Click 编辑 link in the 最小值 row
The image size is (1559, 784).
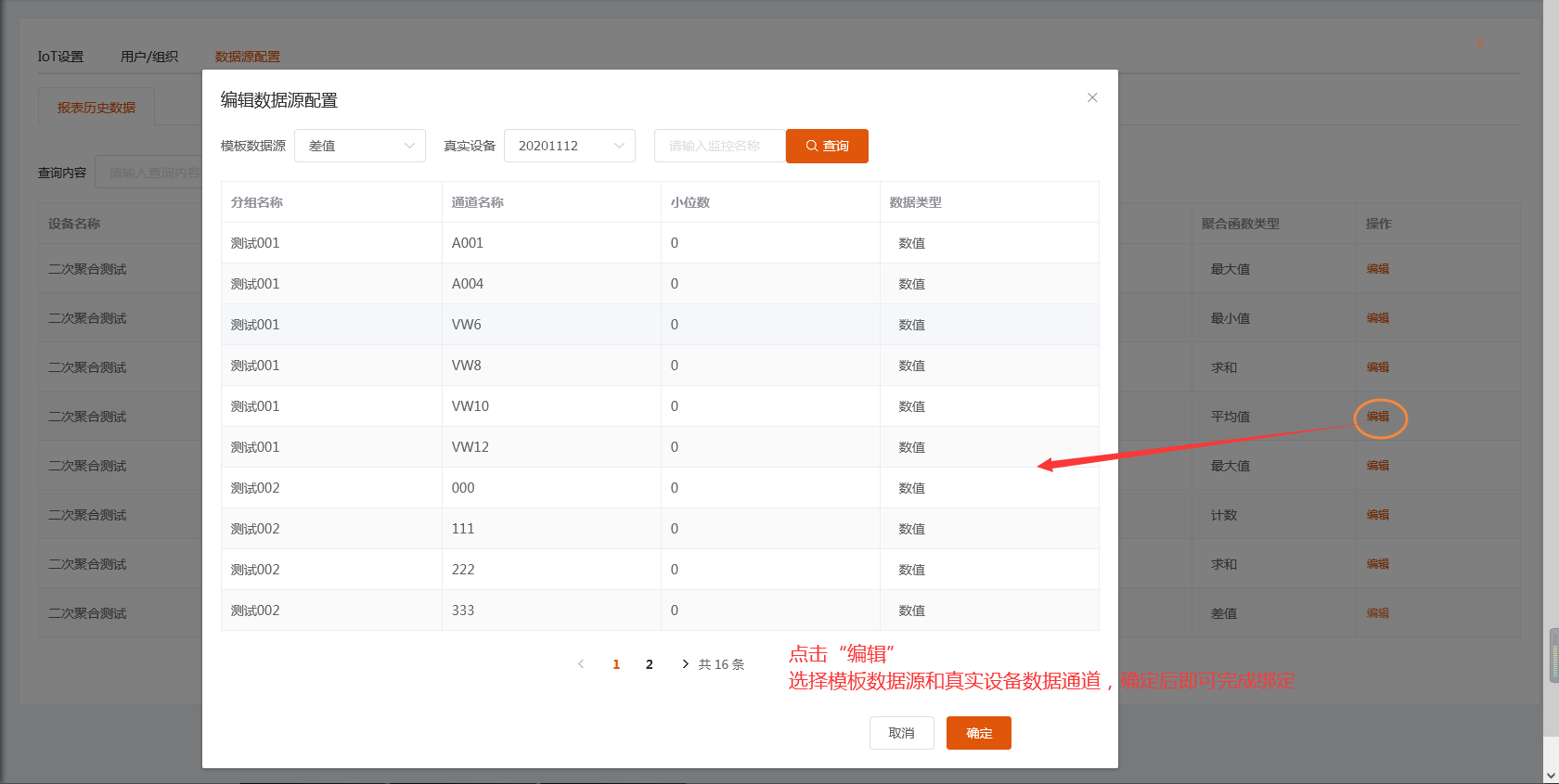click(x=1378, y=318)
